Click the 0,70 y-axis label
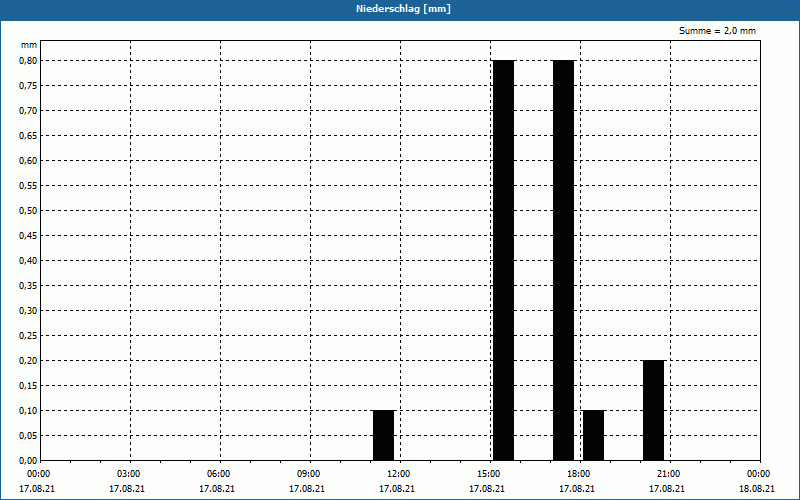The image size is (800, 500). (x=28, y=111)
